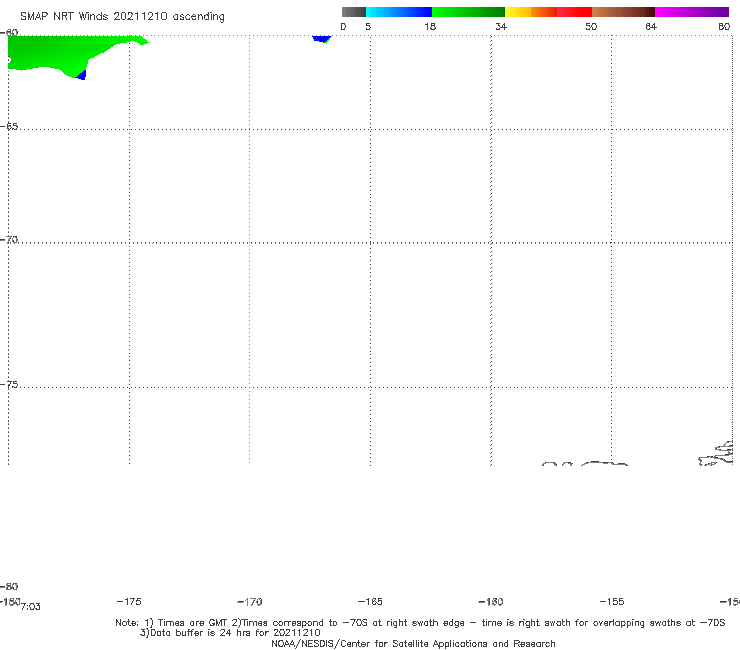Click the colorbar label 50
The width and height of the screenshot is (740, 650).
click(591, 26)
